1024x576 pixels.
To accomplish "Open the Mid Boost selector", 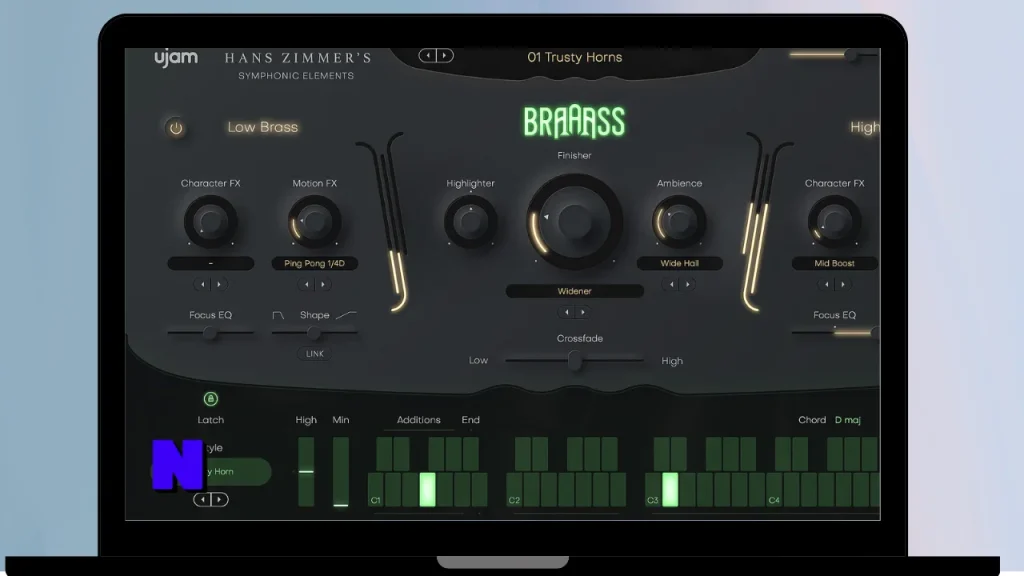I will (x=834, y=263).
